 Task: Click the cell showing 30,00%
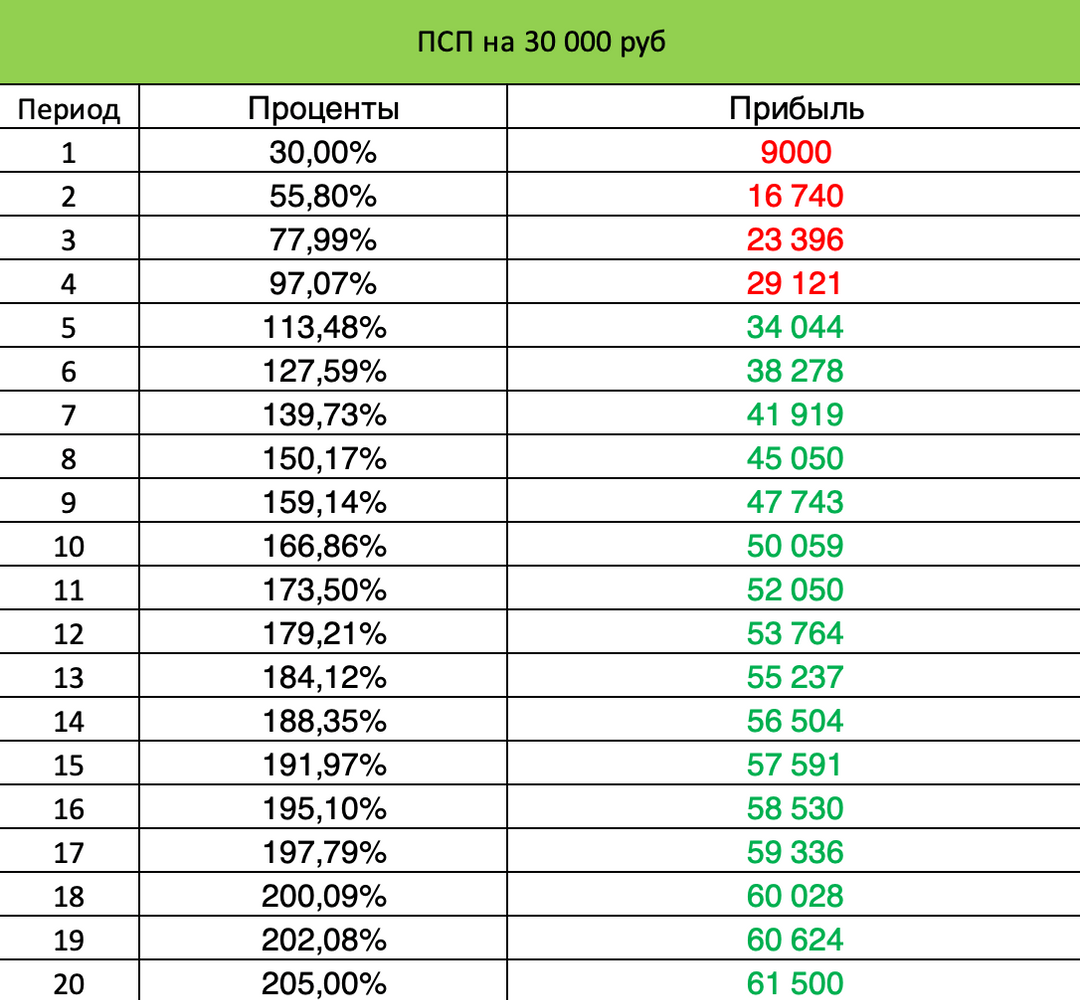pos(323,153)
